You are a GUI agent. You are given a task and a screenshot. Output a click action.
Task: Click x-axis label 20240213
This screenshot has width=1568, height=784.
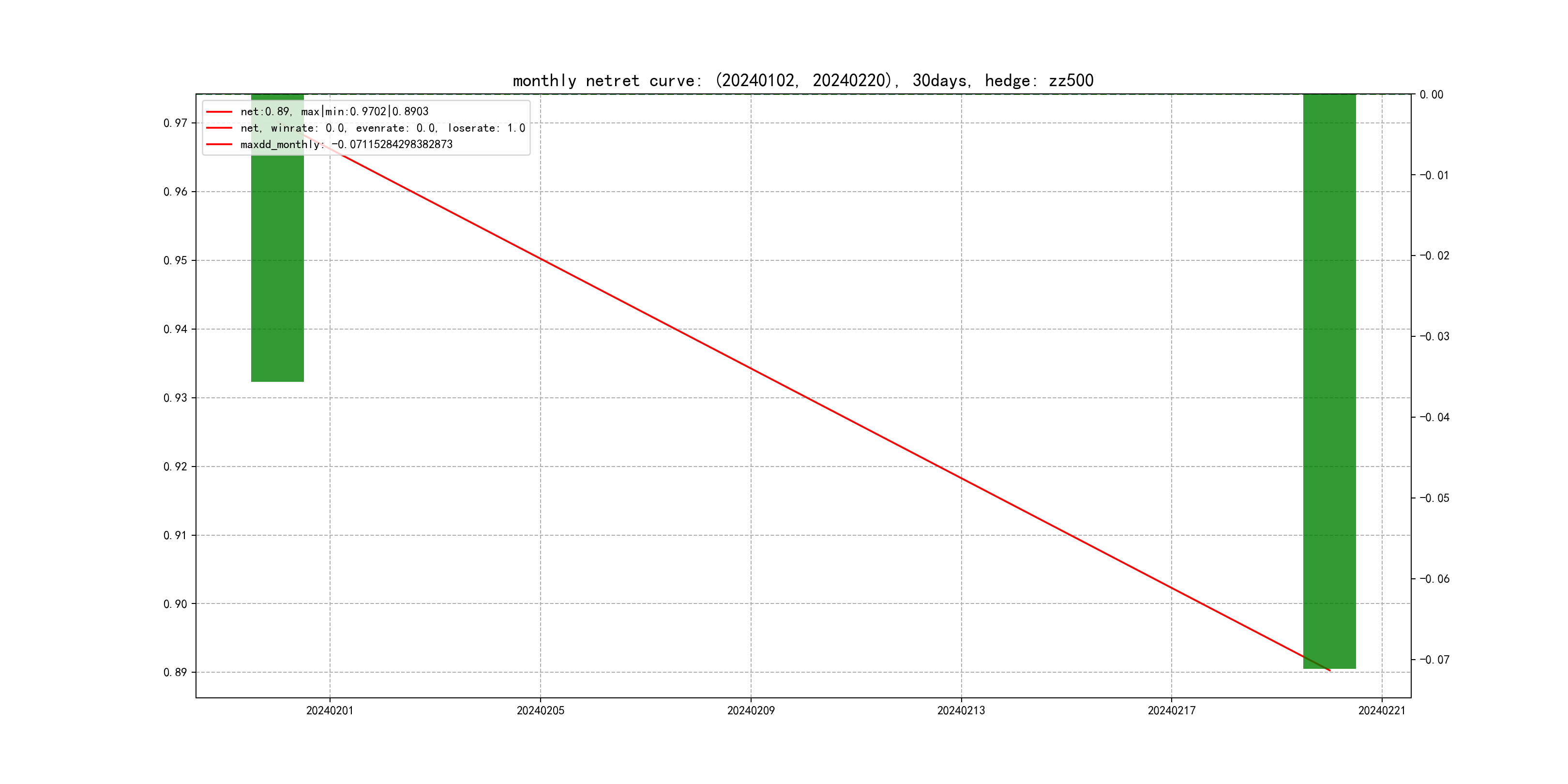(961, 710)
